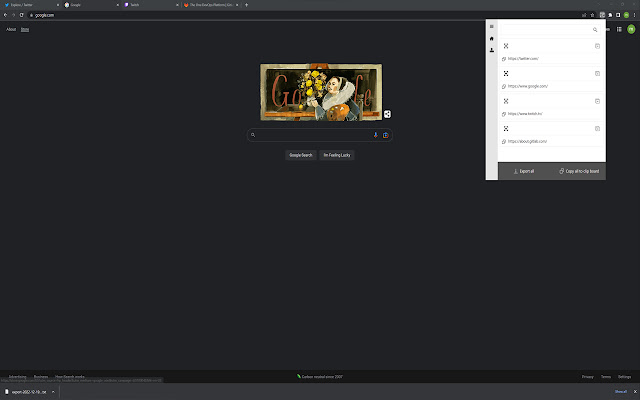The width and height of the screenshot is (640, 400).
Task: Copy the twitch.tv URL with its copy icon
Action: pyautogui.click(x=504, y=114)
